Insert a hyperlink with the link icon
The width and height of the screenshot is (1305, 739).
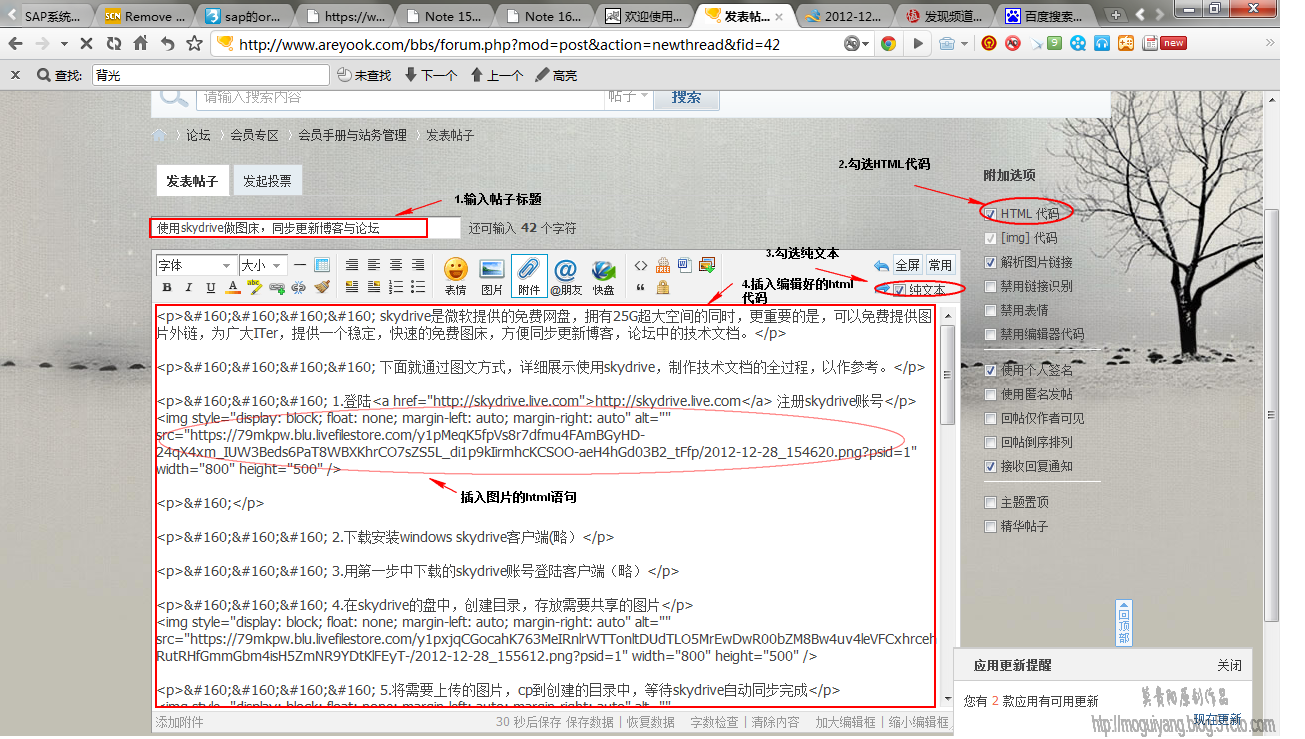tap(277, 287)
